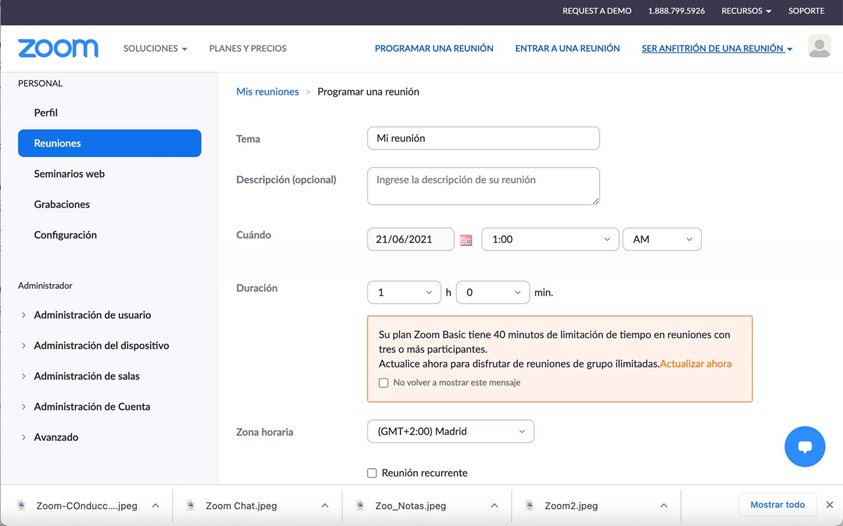Open menu arrow for Zoom-COnducc jpeg download

[155, 505]
